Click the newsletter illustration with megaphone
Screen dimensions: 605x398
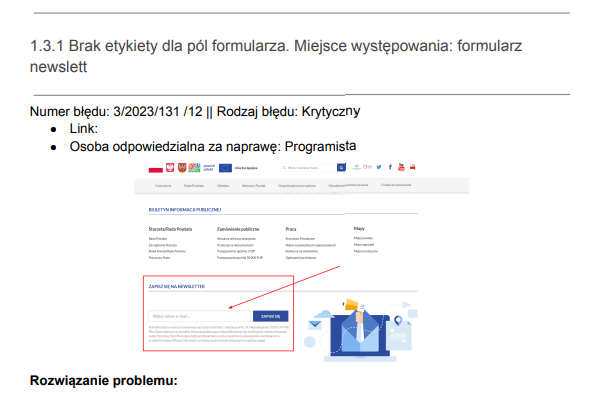point(361,330)
